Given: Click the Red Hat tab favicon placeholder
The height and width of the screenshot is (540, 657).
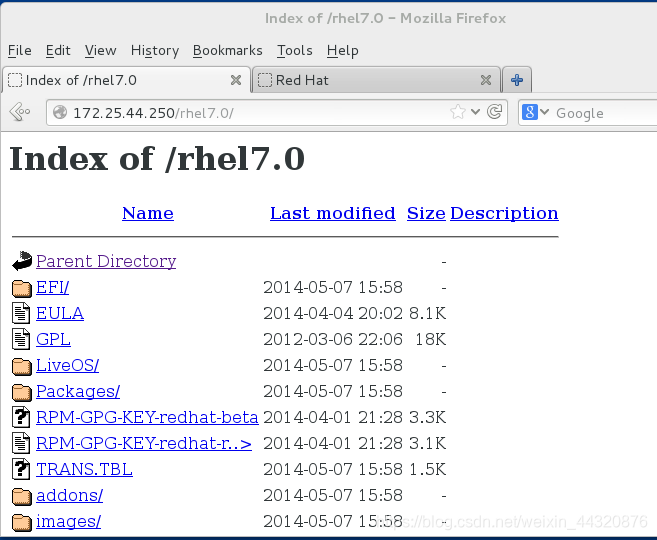Looking at the screenshot, I should (x=265, y=80).
